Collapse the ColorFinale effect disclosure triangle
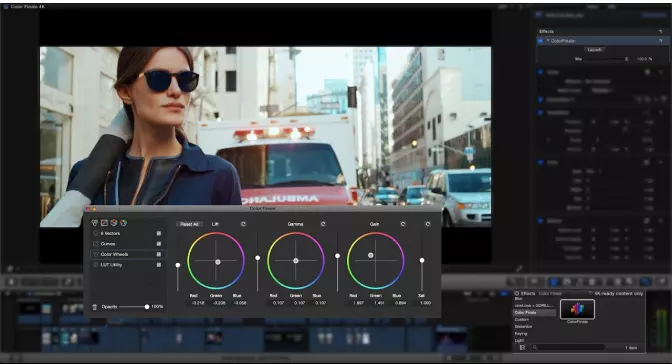The width and height of the screenshot is (672, 364). [x=548, y=41]
